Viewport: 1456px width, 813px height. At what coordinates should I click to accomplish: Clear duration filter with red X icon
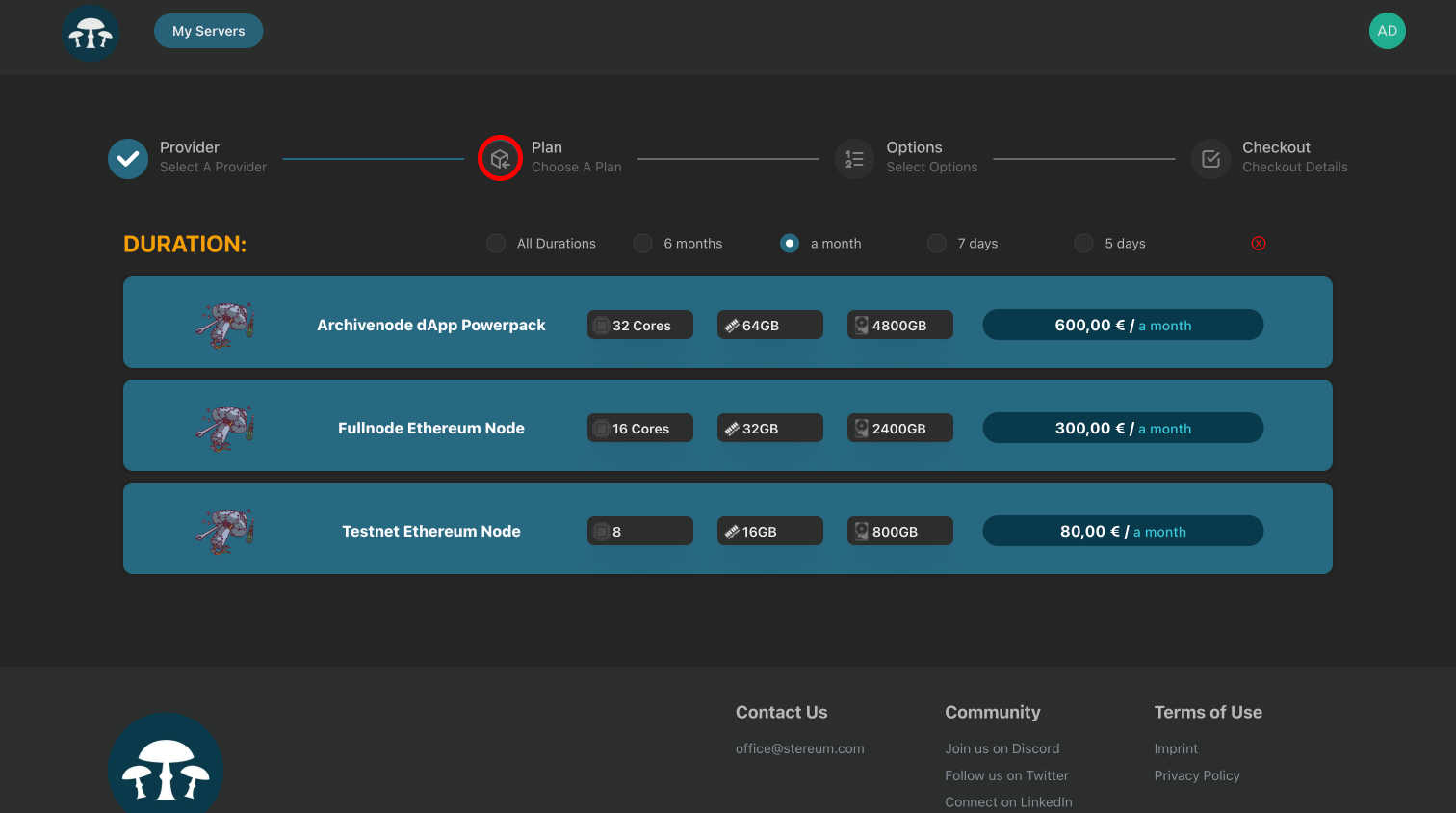pyautogui.click(x=1258, y=244)
